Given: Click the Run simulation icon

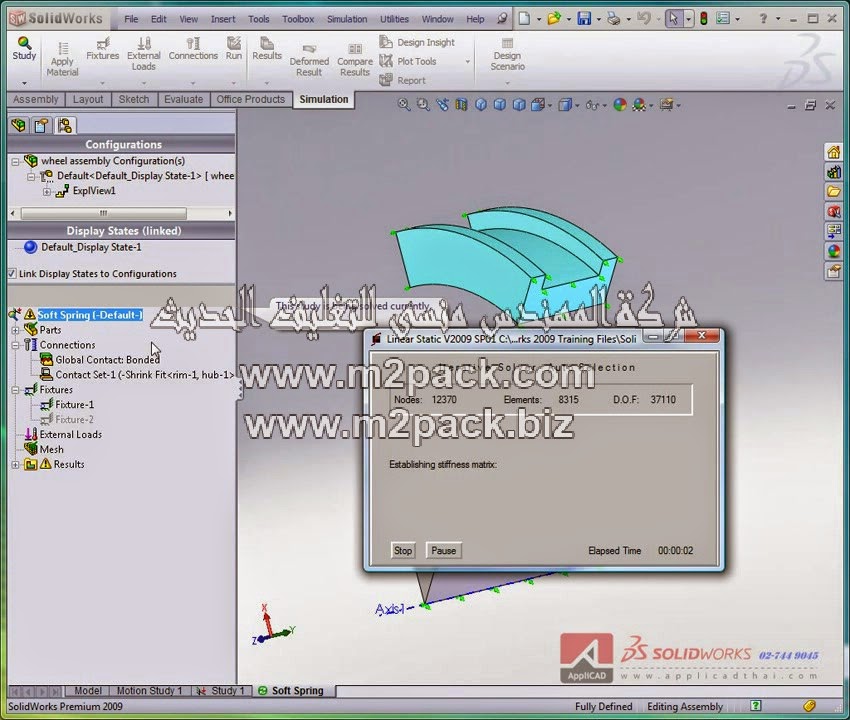Looking at the screenshot, I should tap(234, 49).
